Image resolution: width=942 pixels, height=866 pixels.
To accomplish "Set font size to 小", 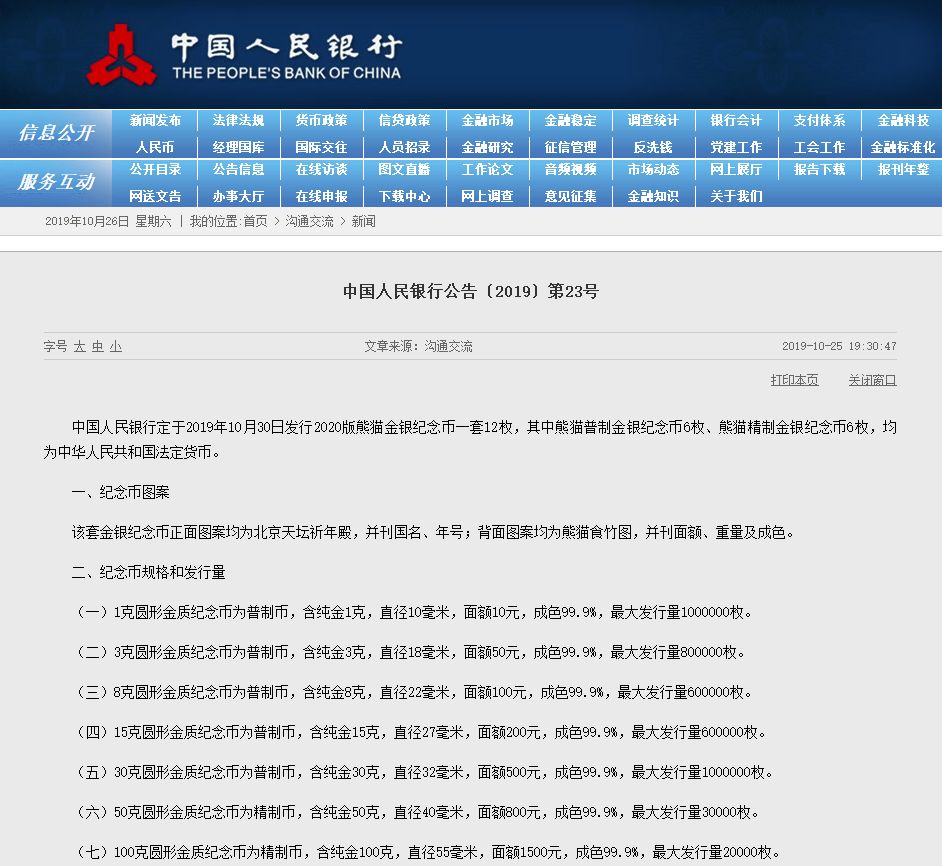I will (116, 347).
